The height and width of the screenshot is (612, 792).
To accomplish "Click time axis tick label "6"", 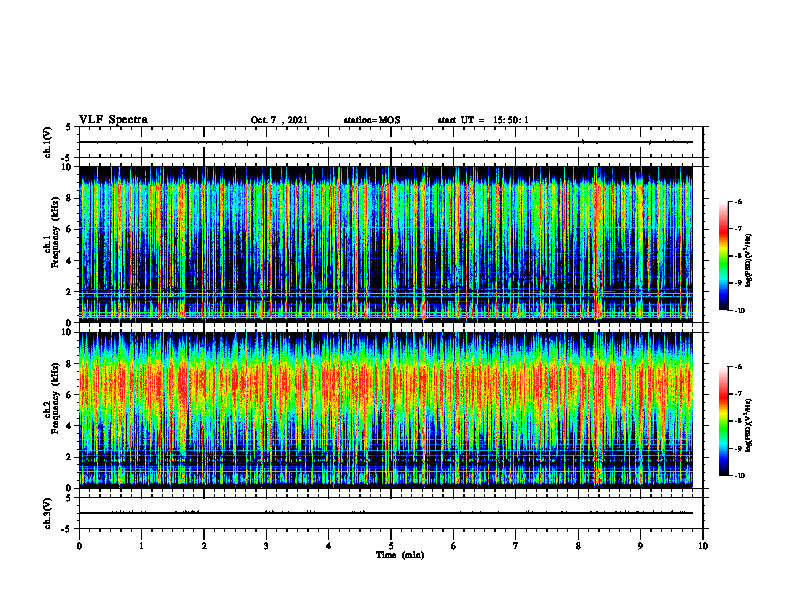I will pos(454,546).
